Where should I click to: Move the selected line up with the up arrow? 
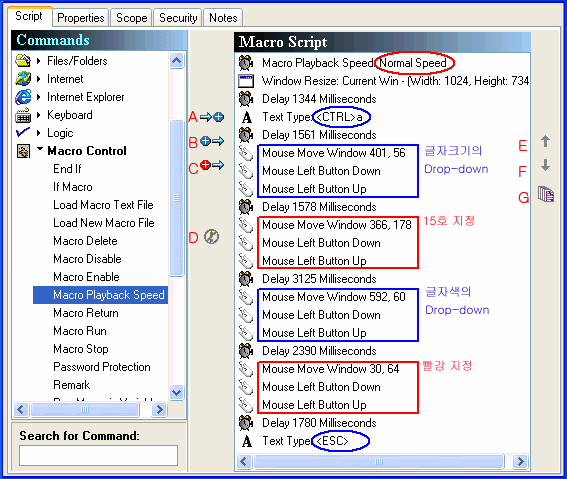point(545,141)
